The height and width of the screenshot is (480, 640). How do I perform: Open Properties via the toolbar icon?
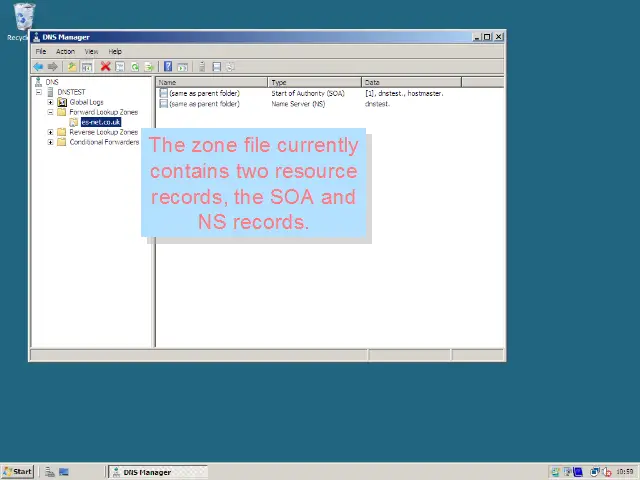click(120, 67)
